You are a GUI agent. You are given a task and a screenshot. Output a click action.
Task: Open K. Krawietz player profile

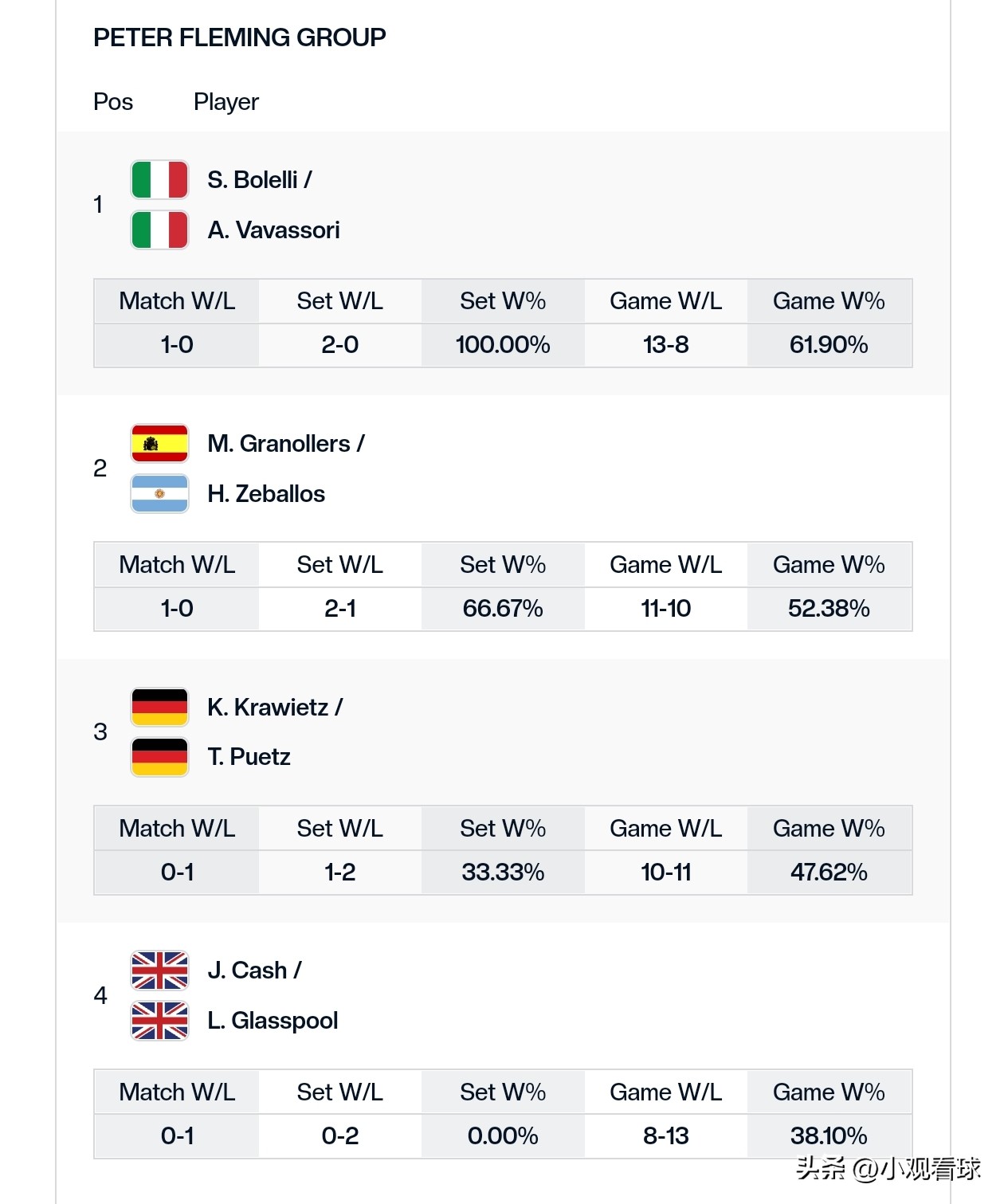coord(268,708)
